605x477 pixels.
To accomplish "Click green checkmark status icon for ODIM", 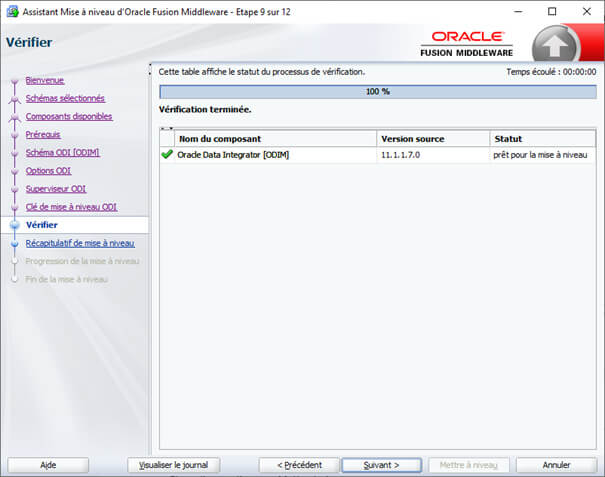I will tap(167, 155).
